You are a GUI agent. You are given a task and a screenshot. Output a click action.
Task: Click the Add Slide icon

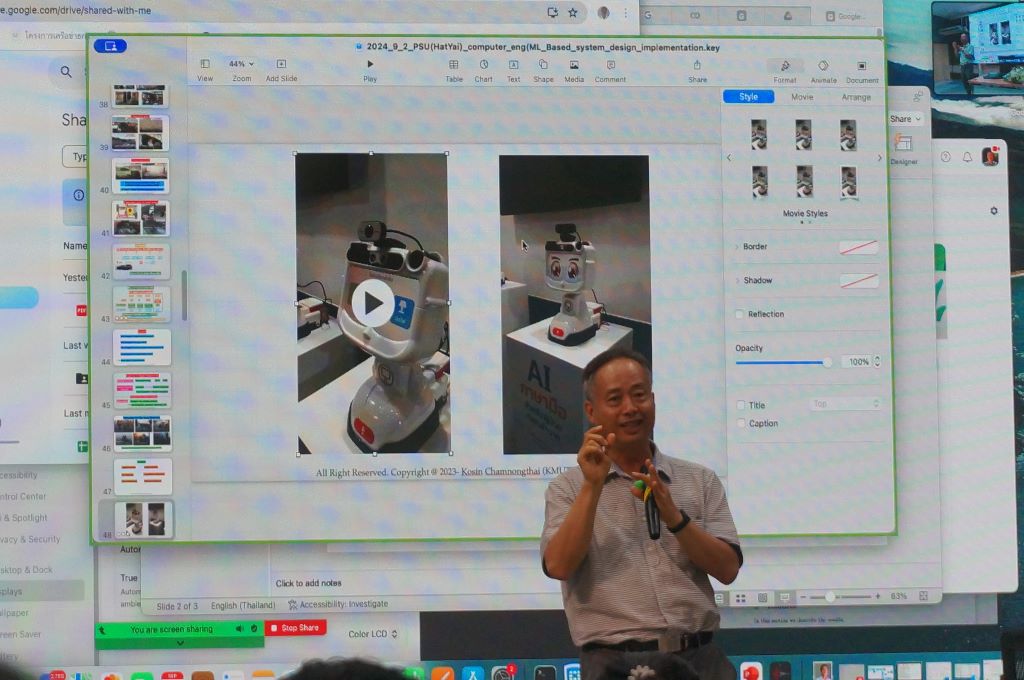(281, 65)
